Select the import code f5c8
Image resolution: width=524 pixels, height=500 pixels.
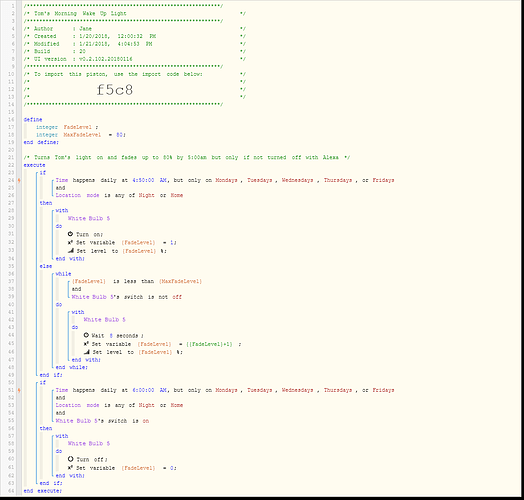coord(115,90)
